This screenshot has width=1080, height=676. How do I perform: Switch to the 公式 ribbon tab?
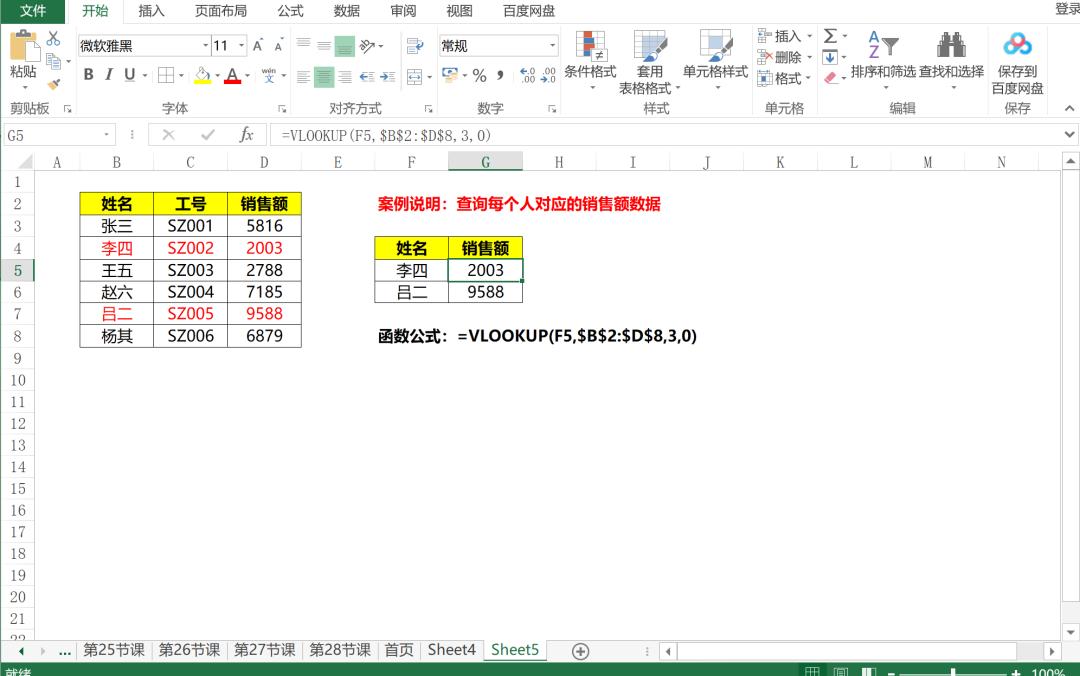tap(290, 11)
